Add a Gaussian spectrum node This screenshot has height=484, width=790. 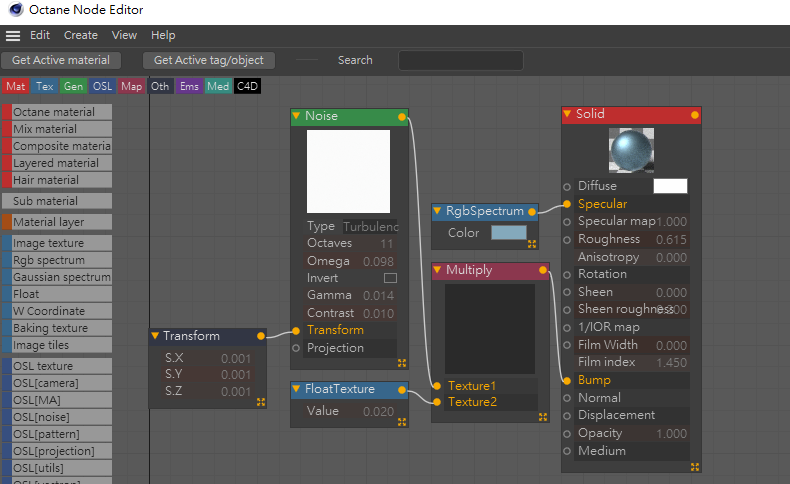pyautogui.click(x=57, y=277)
